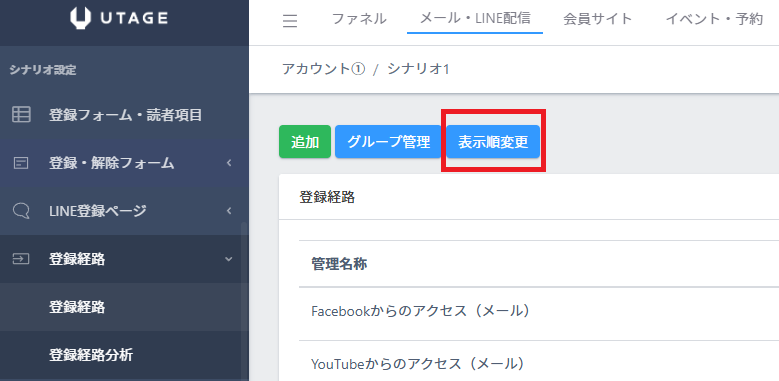Collapse the 登録経路 section chevron
The width and height of the screenshot is (779, 381).
(229, 259)
